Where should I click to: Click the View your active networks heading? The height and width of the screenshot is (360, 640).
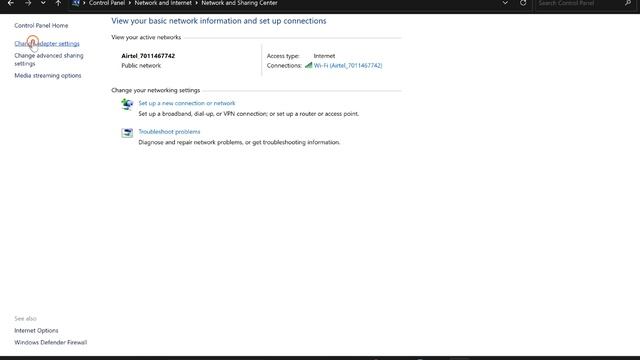click(x=146, y=37)
